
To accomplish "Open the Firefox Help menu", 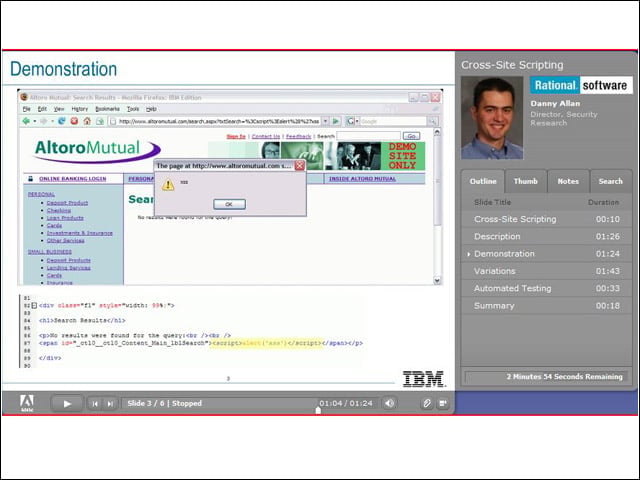I will 151,109.
